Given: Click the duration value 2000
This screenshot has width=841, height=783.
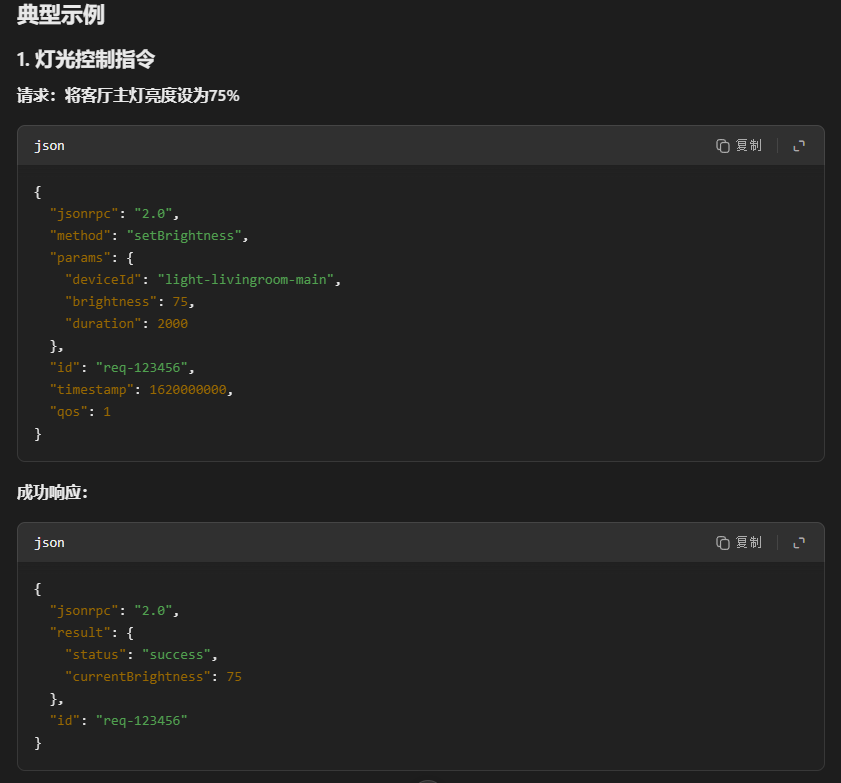Looking at the screenshot, I should tap(172, 324).
